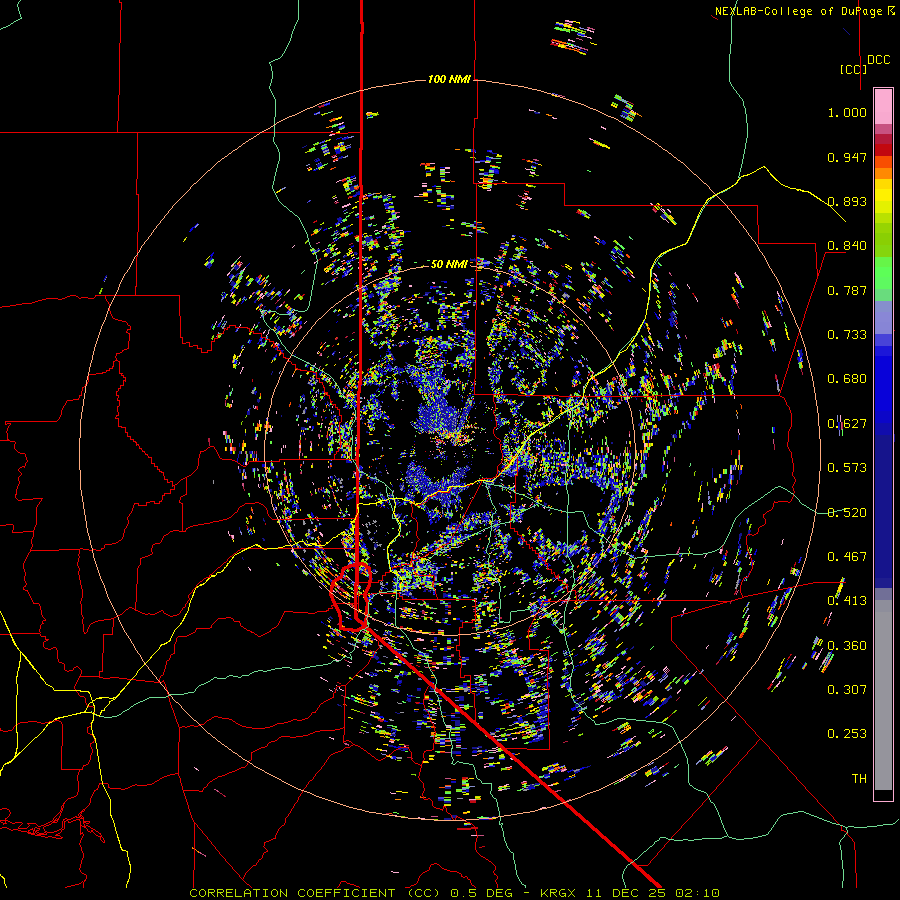Click the 0.893 value on color scale
The height and width of the screenshot is (900, 900).
(x=847, y=201)
